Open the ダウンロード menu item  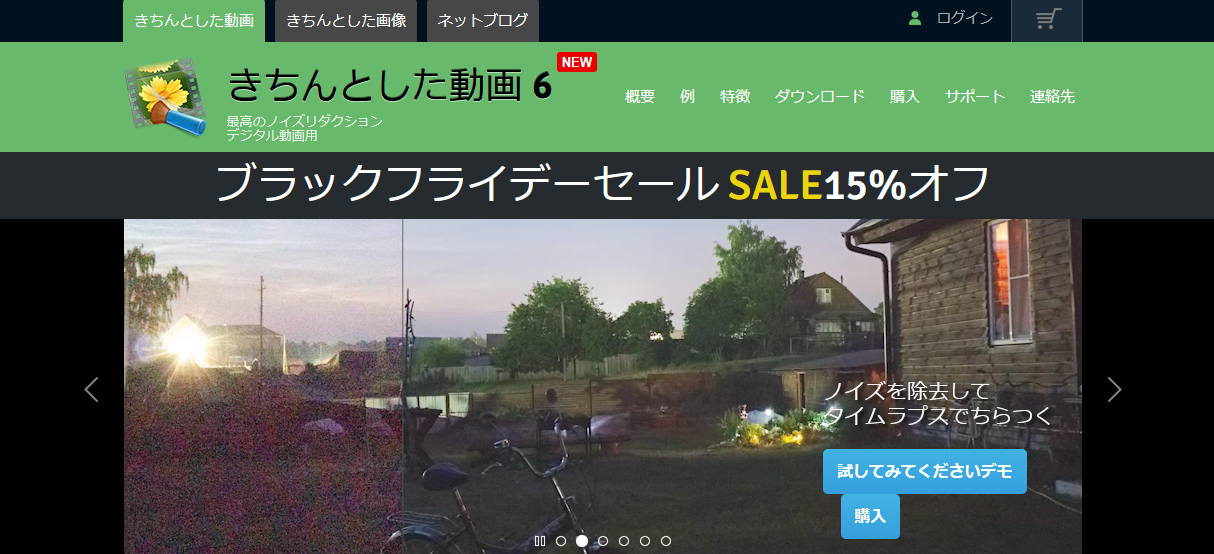pyautogui.click(x=819, y=97)
